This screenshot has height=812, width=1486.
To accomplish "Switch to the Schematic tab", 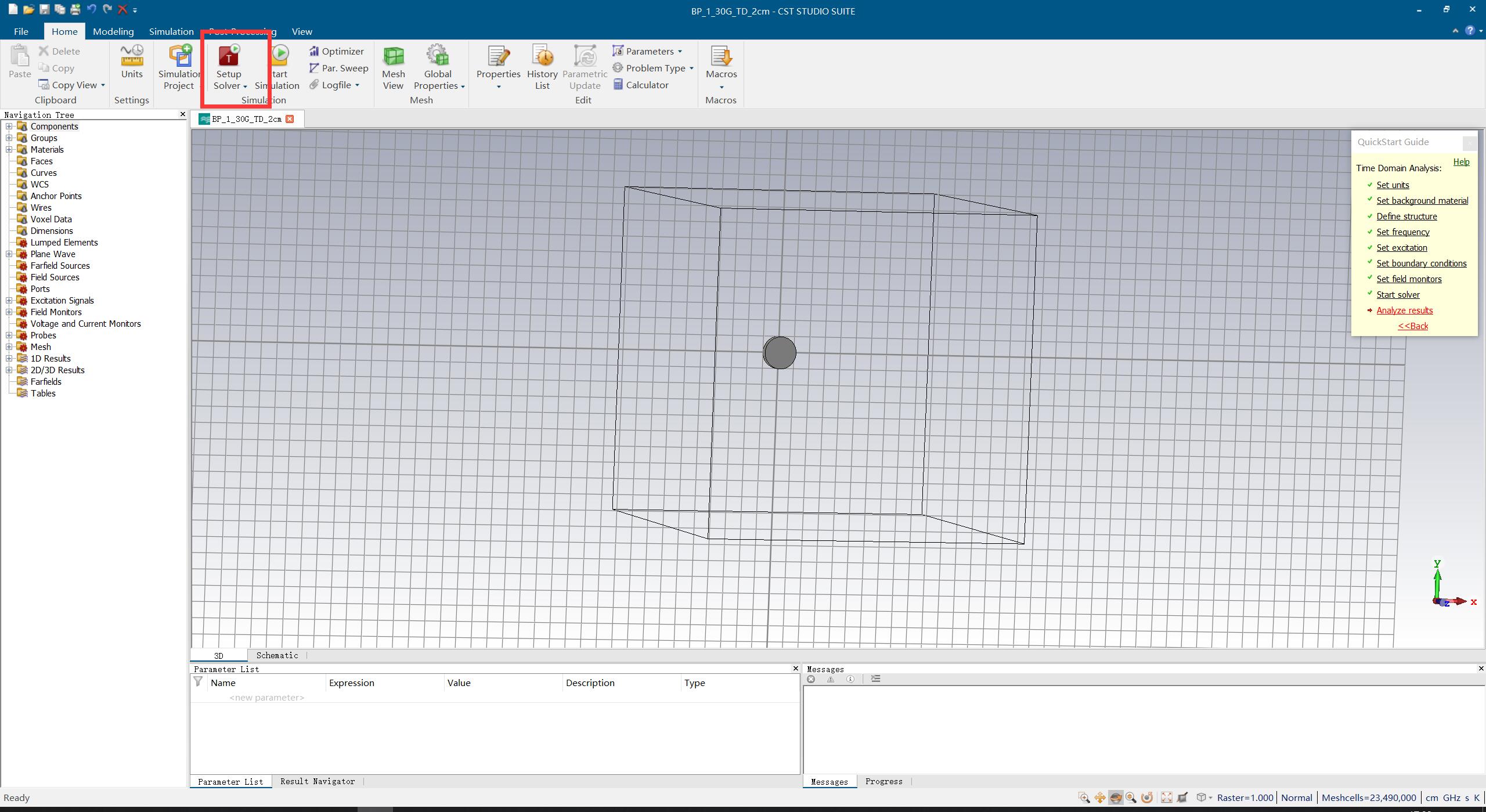I will point(277,655).
